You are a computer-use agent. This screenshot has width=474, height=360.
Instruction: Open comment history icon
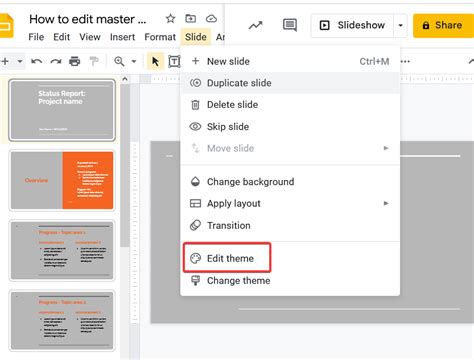click(290, 25)
